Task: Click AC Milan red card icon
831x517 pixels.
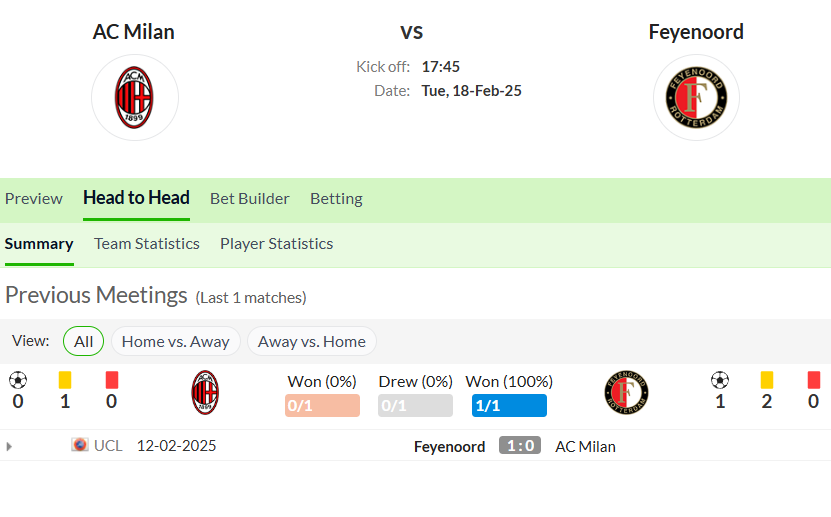Action: coord(112,380)
